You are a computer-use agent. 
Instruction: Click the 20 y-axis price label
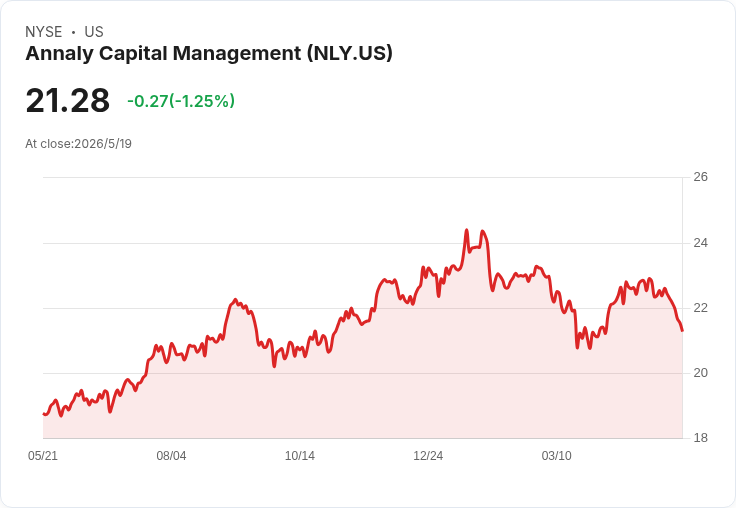tap(700, 373)
